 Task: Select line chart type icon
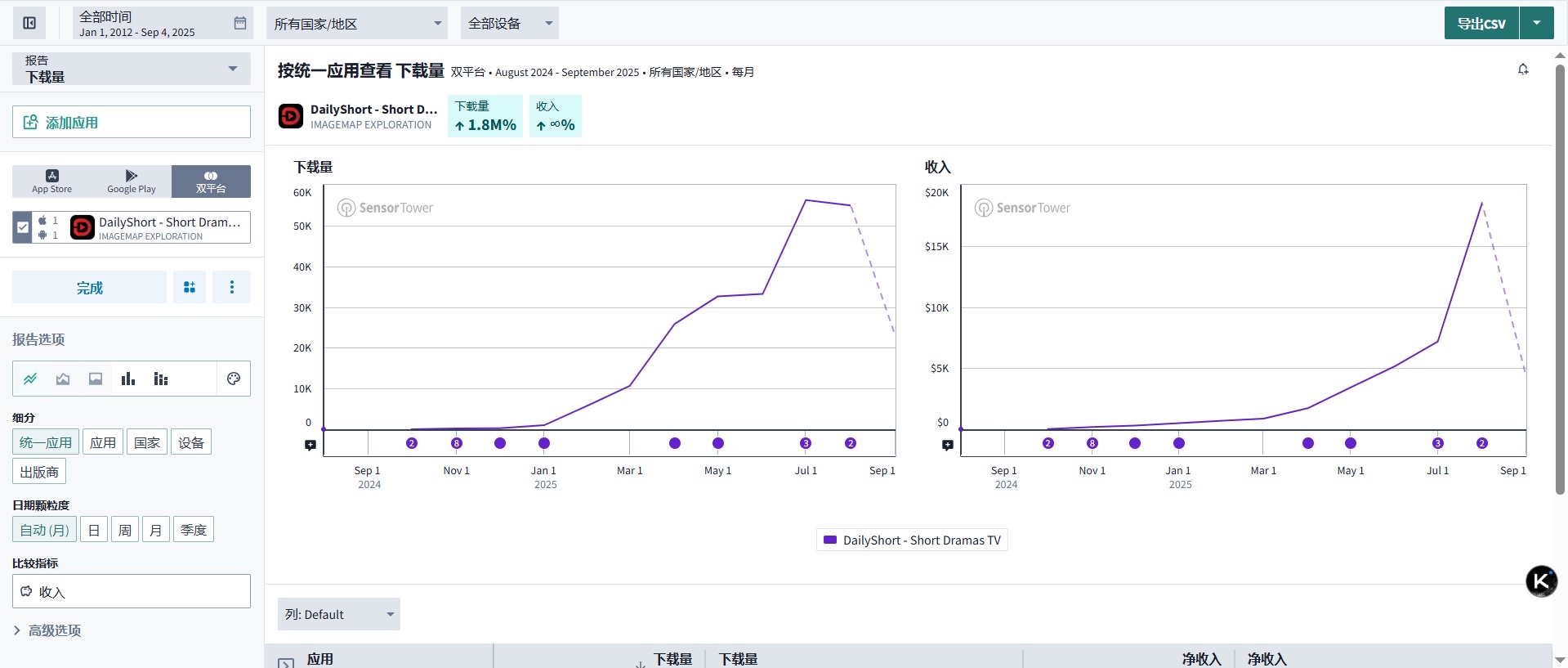pyautogui.click(x=30, y=379)
